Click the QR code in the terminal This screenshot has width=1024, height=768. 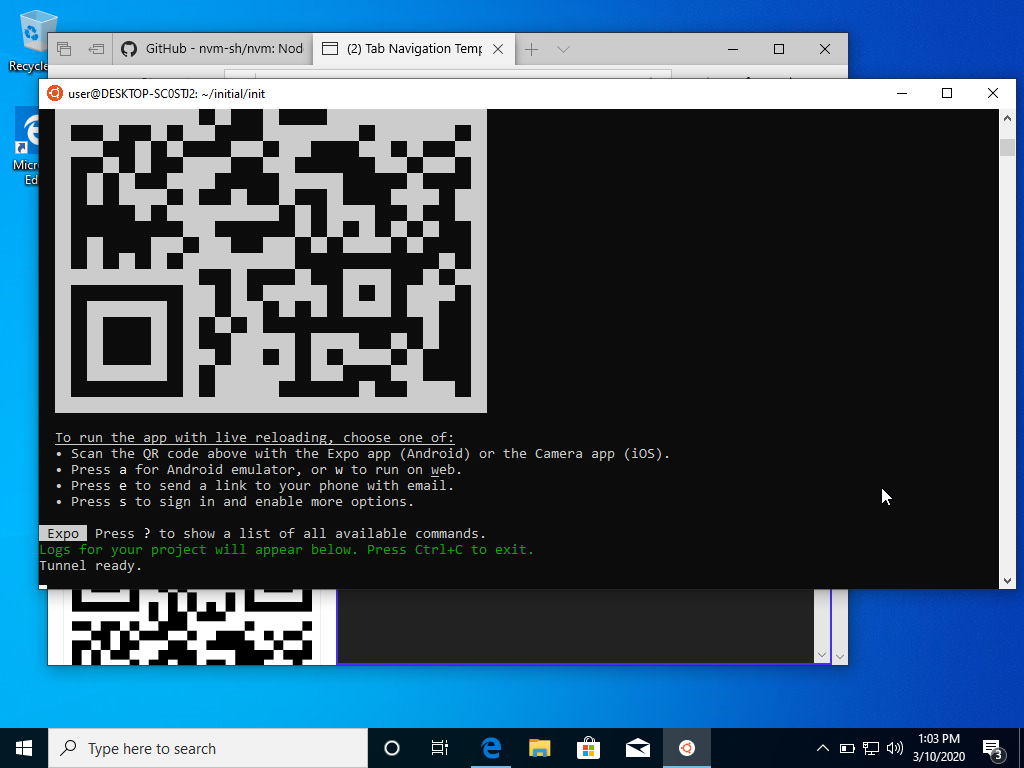[x=271, y=261]
